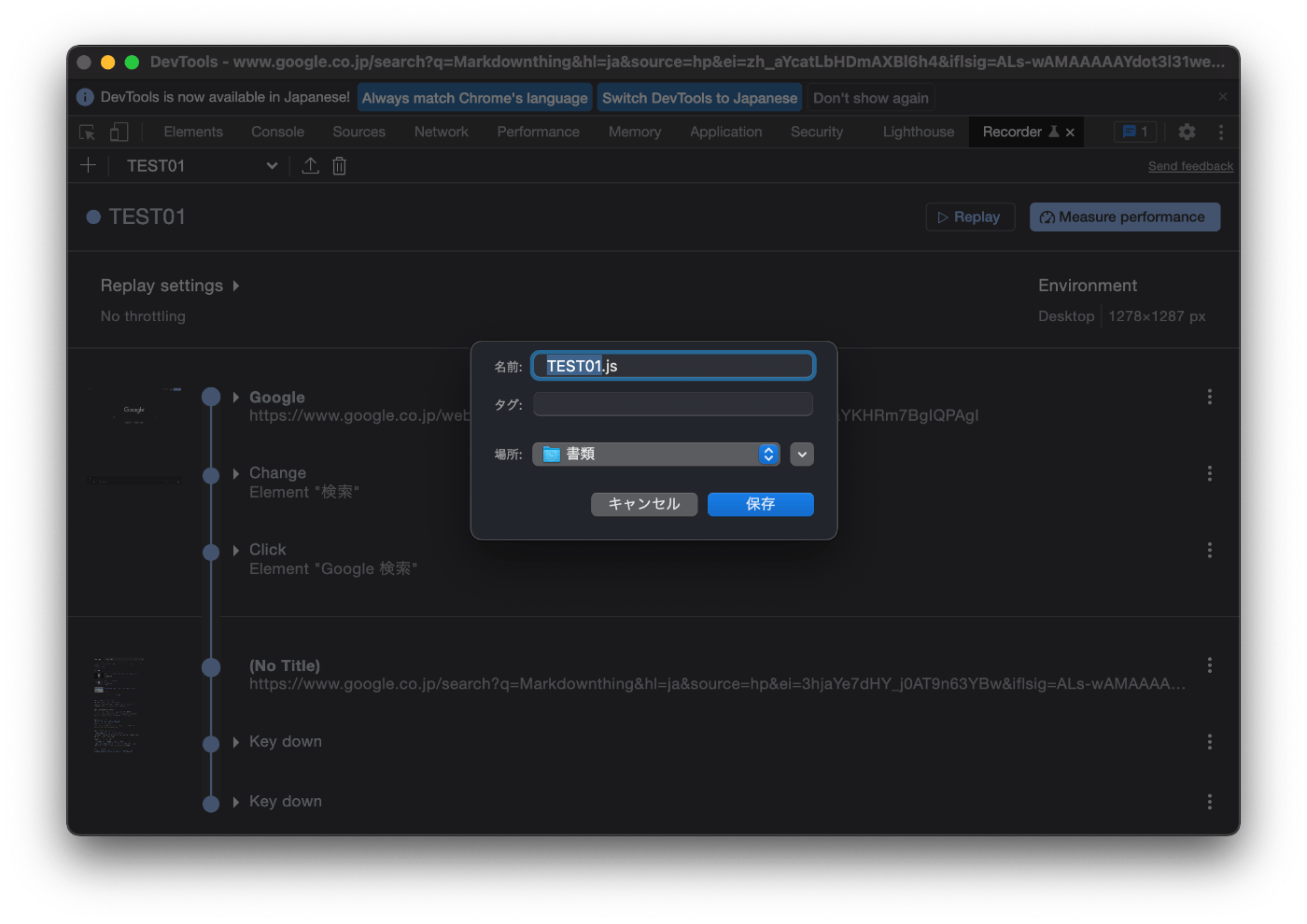Switch to the Console tab
Viewport: 1307px width, 924px height.
pos(277,132)
